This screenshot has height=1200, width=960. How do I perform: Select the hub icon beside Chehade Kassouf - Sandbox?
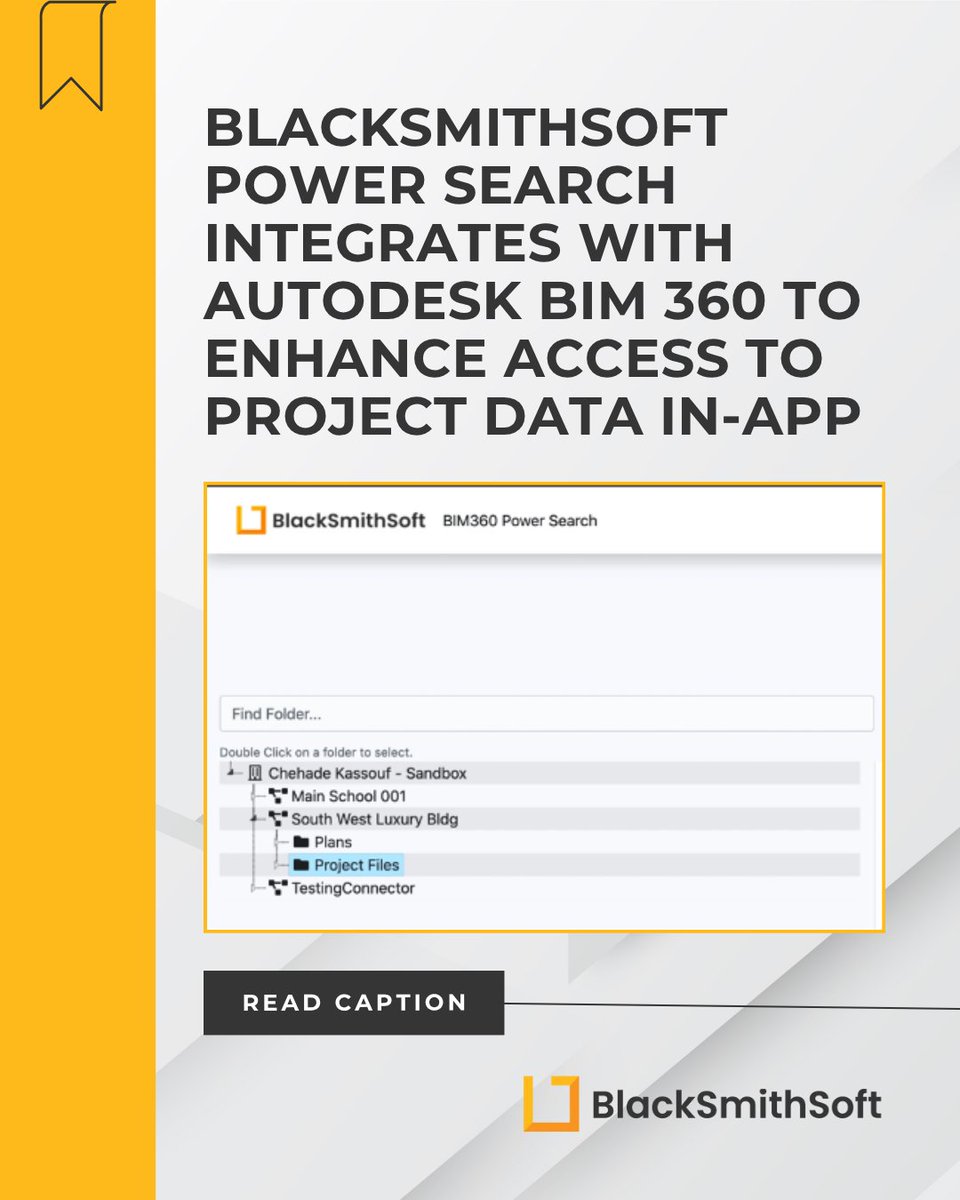pyautogui.click(x=254, y=773)
